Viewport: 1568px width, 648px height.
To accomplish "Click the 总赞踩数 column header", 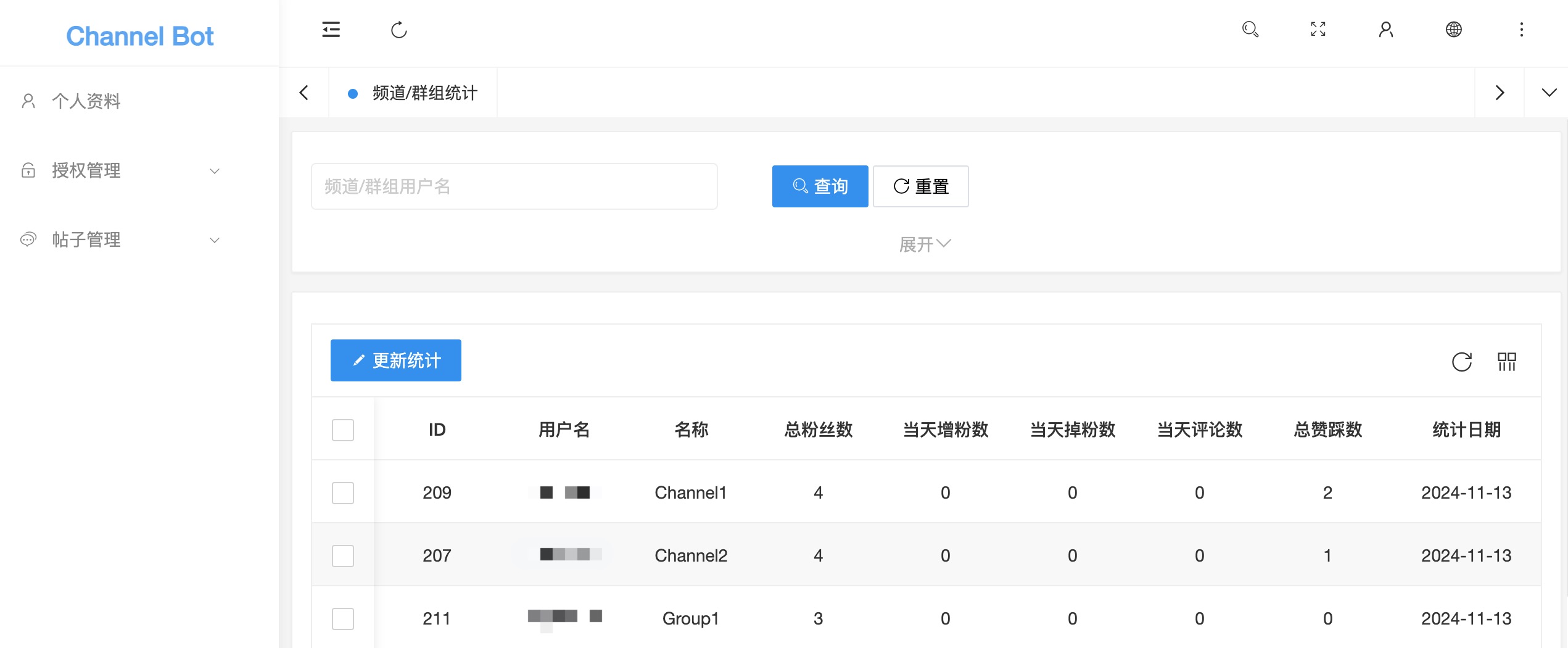I will coord(1327,430).
